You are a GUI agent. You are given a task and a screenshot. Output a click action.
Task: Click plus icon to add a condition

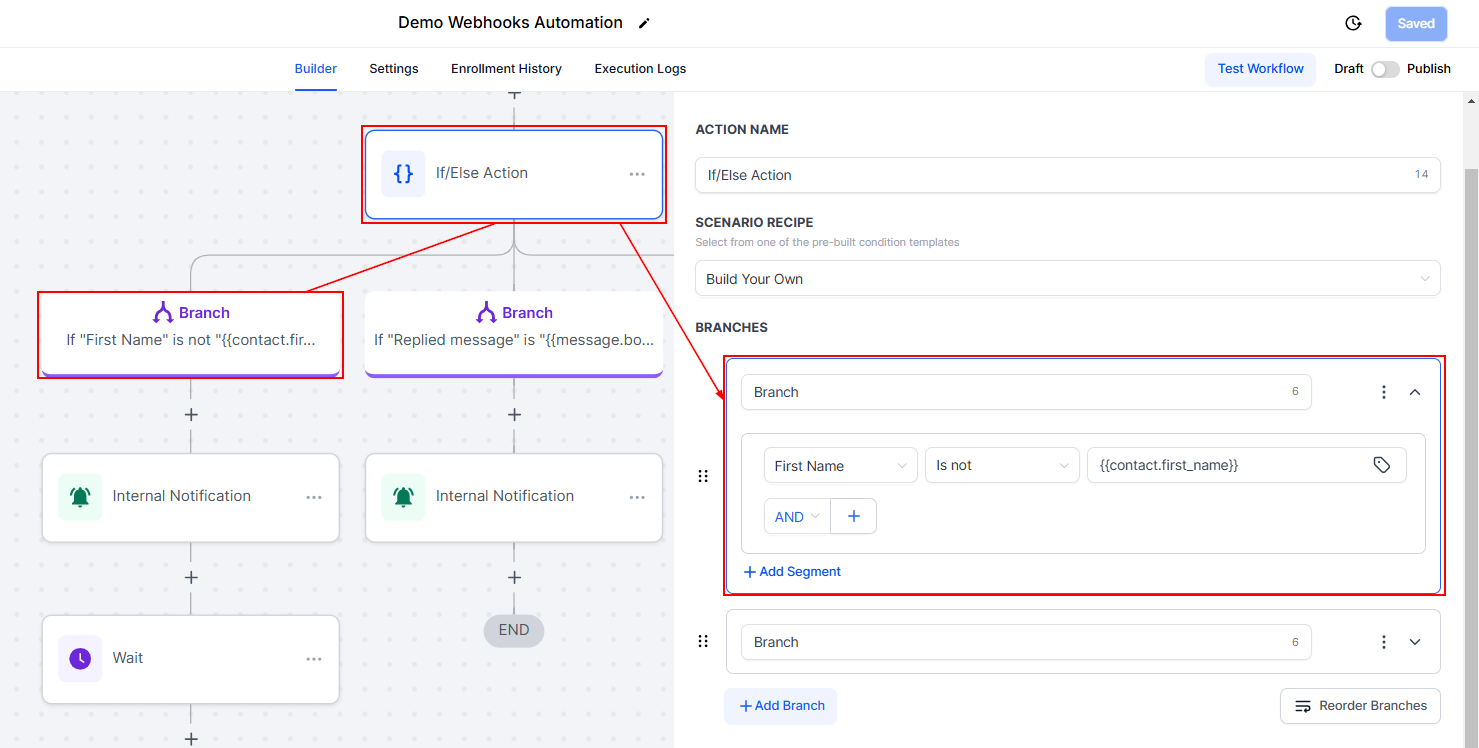coord(853,516)
